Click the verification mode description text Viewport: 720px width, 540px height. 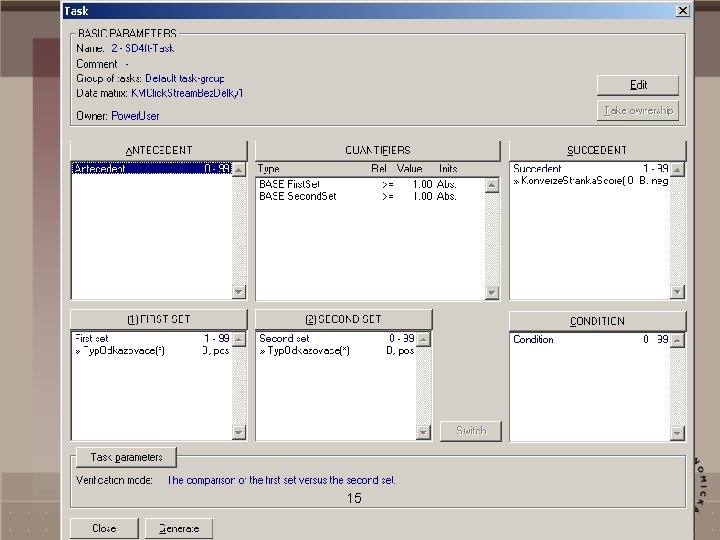[x=281, y=480]
